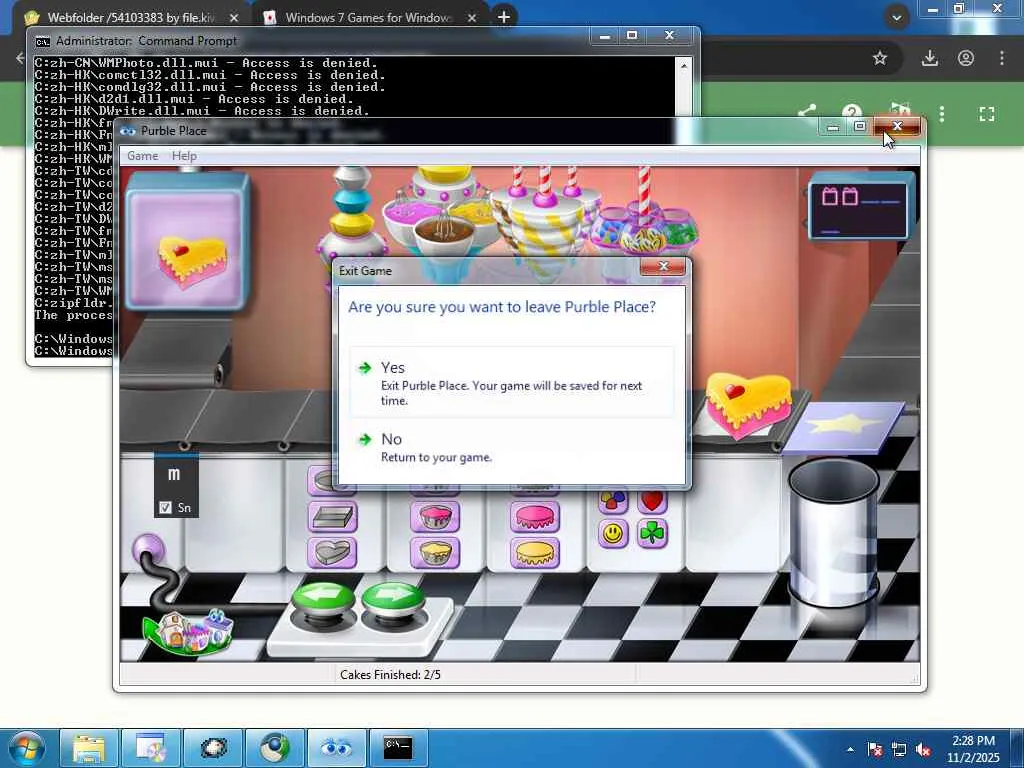This screenshot has width=1024, height=768.
Task: Open the green toolbar more options menu
Action: coord(942,114)
